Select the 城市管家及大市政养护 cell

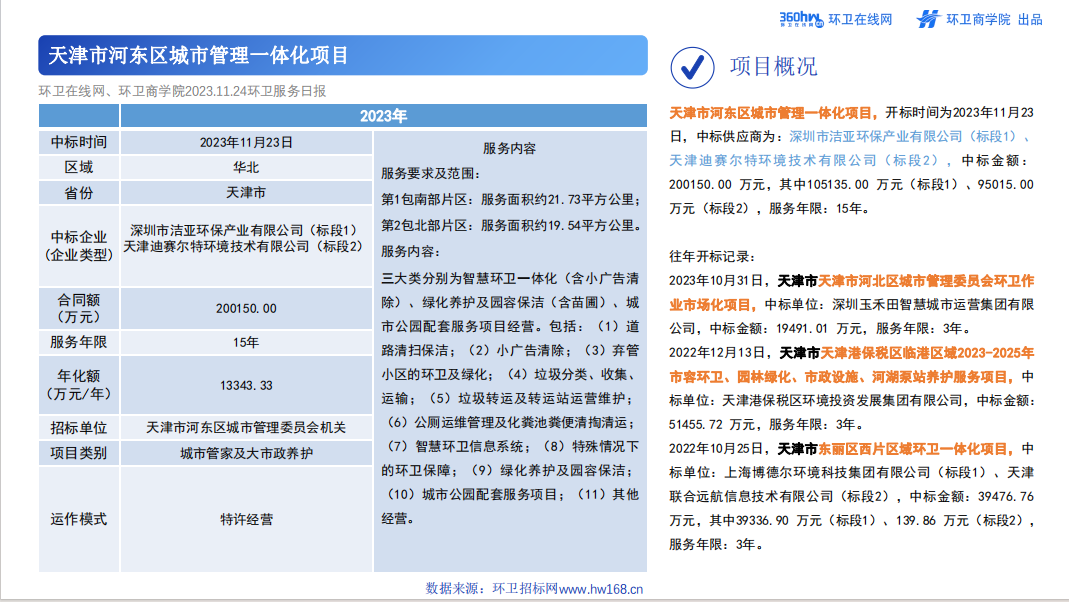pyautogui.click(x=246, y=453)
